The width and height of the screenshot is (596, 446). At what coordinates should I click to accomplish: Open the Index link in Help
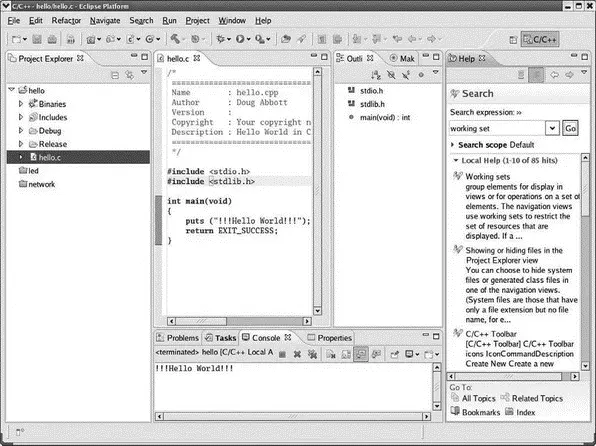(x=525, y=412)
